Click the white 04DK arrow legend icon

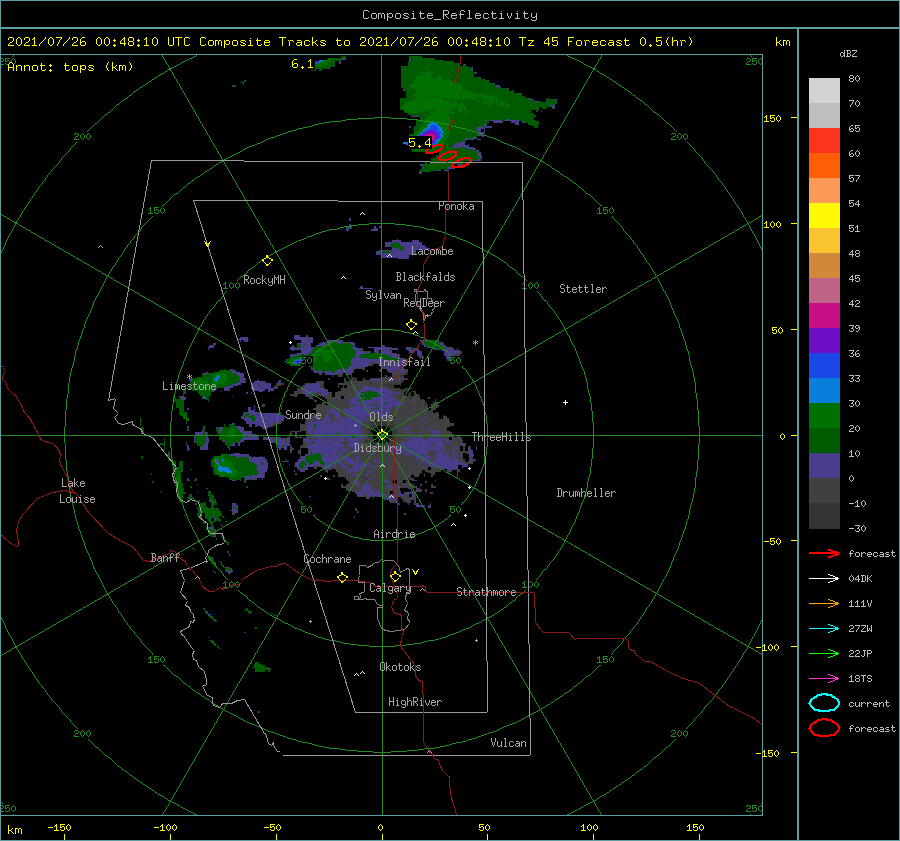(824, 578)
